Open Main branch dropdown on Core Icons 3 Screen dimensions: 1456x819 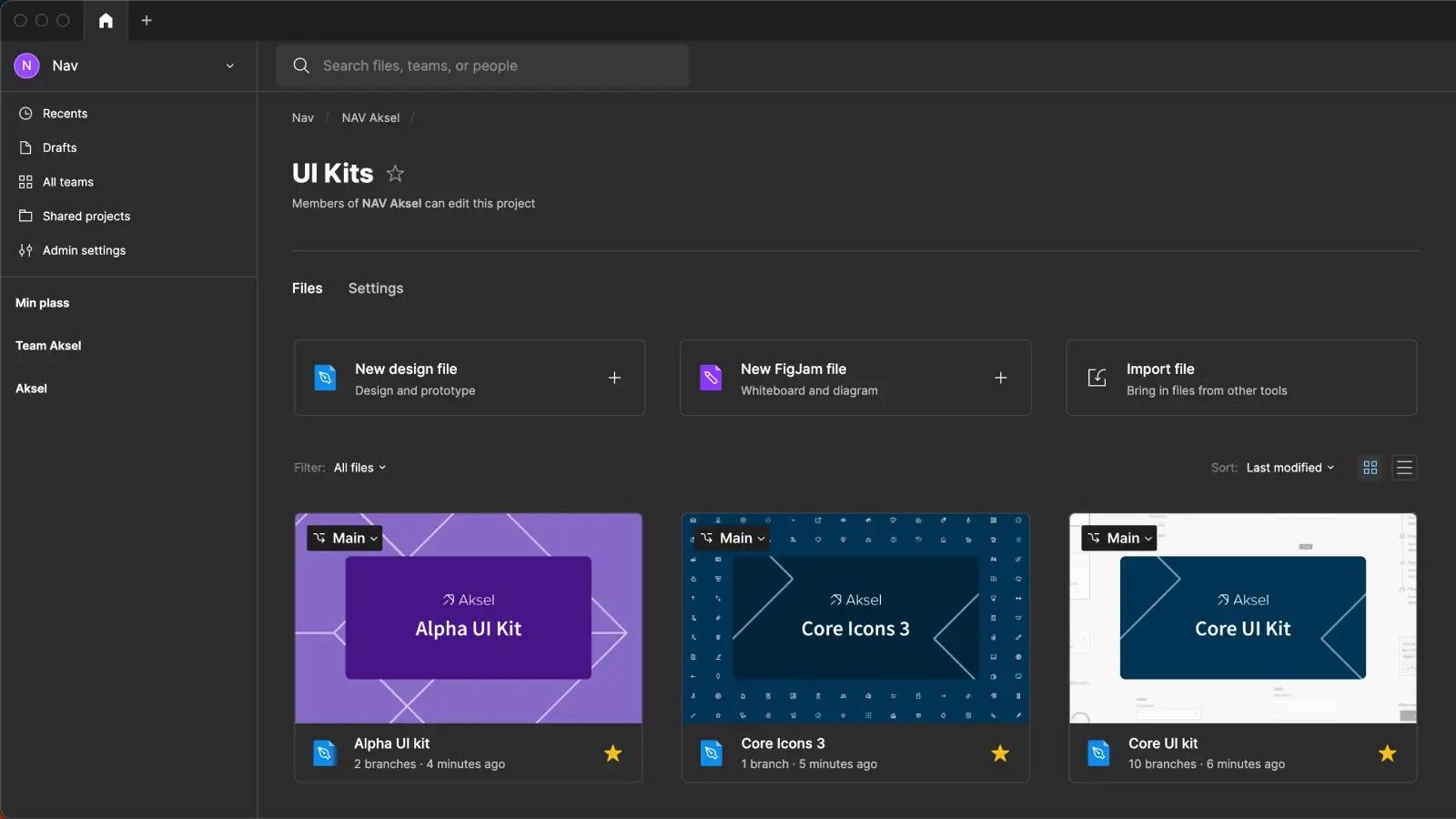pyautogui.click(x=733, y=538)
